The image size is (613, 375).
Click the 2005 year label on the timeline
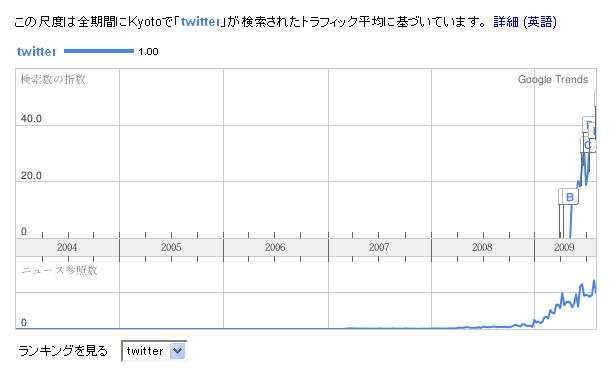171,247
